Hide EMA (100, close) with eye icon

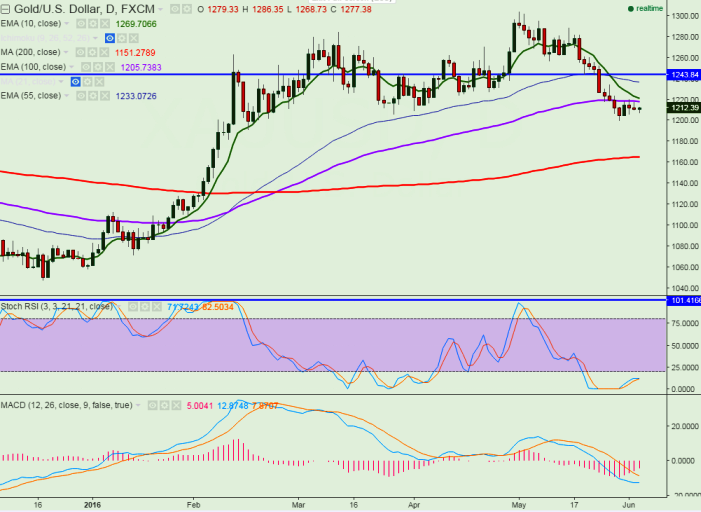click(86, 67)
